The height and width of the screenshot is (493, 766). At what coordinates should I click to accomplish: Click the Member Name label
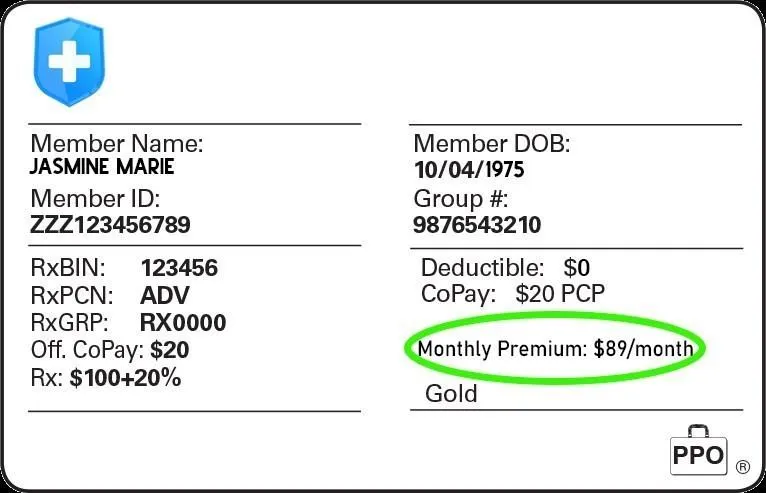coord(117,144)
